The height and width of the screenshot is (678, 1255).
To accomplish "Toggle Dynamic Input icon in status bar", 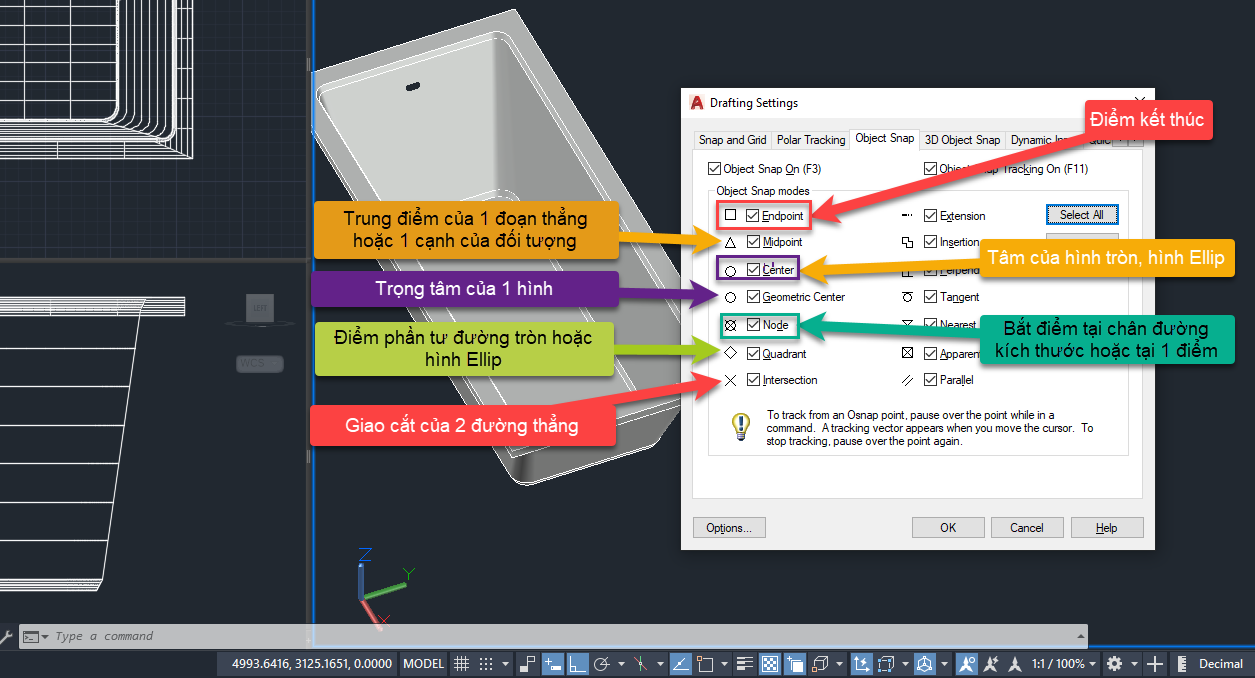I will 553,663.
